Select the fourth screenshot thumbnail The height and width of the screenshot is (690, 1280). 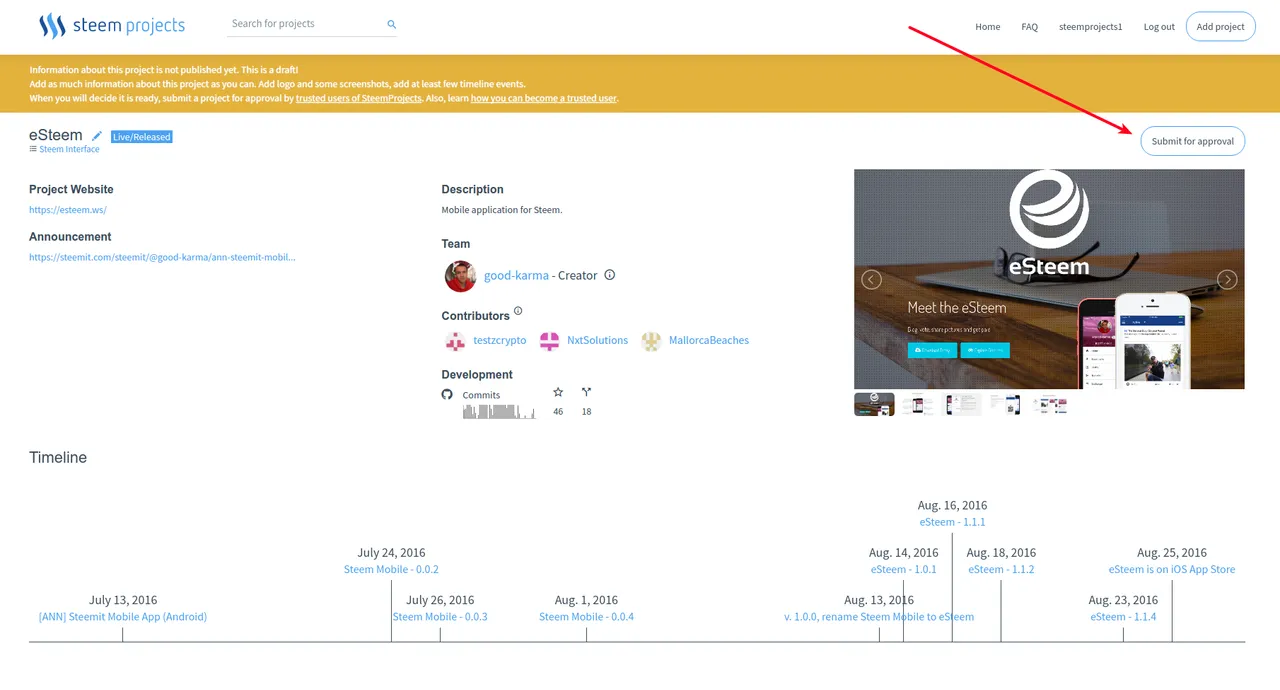pyautogui.click(x=1006, y=404)
